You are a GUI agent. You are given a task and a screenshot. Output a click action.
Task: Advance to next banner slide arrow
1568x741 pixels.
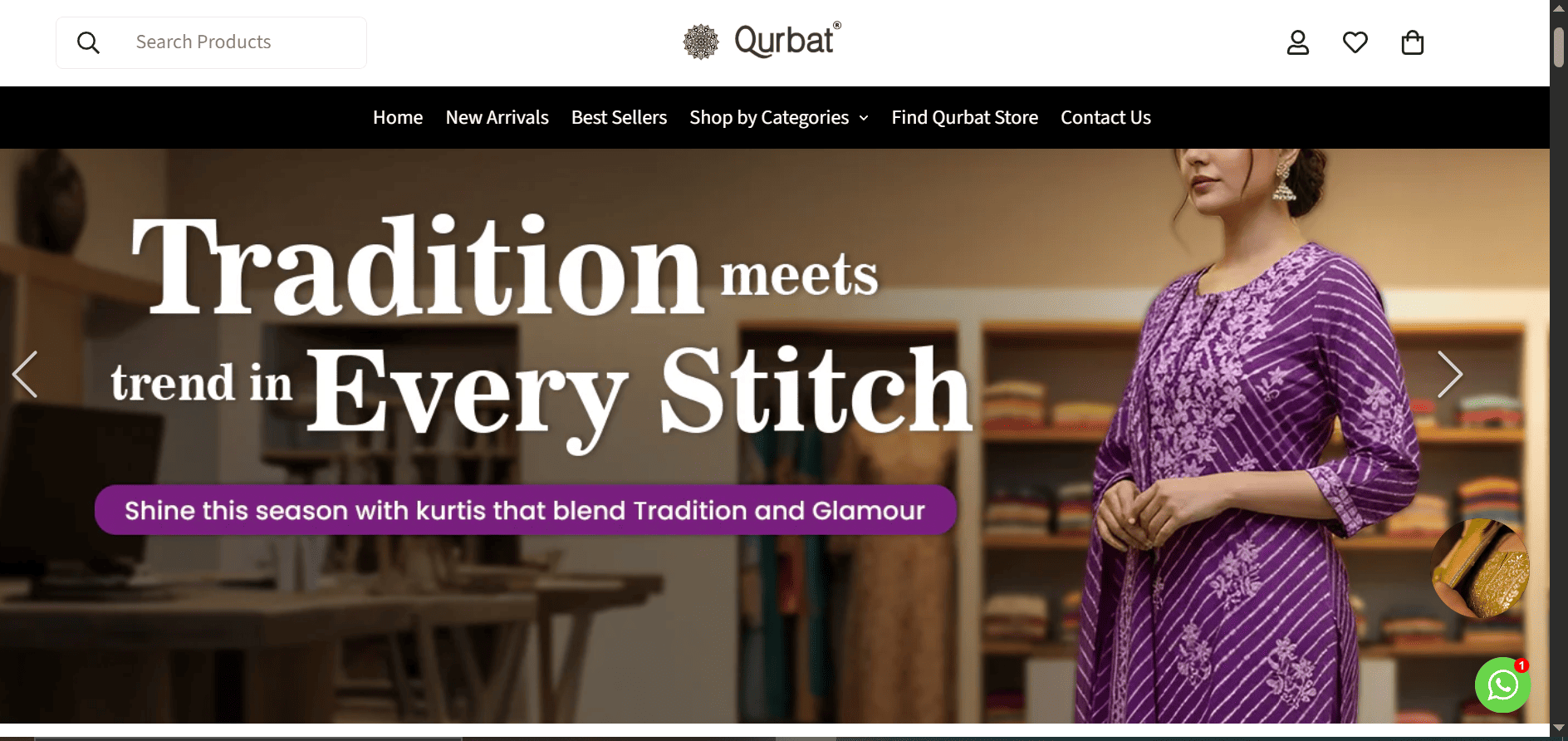pyautogui.click(x=1449, y=375)
